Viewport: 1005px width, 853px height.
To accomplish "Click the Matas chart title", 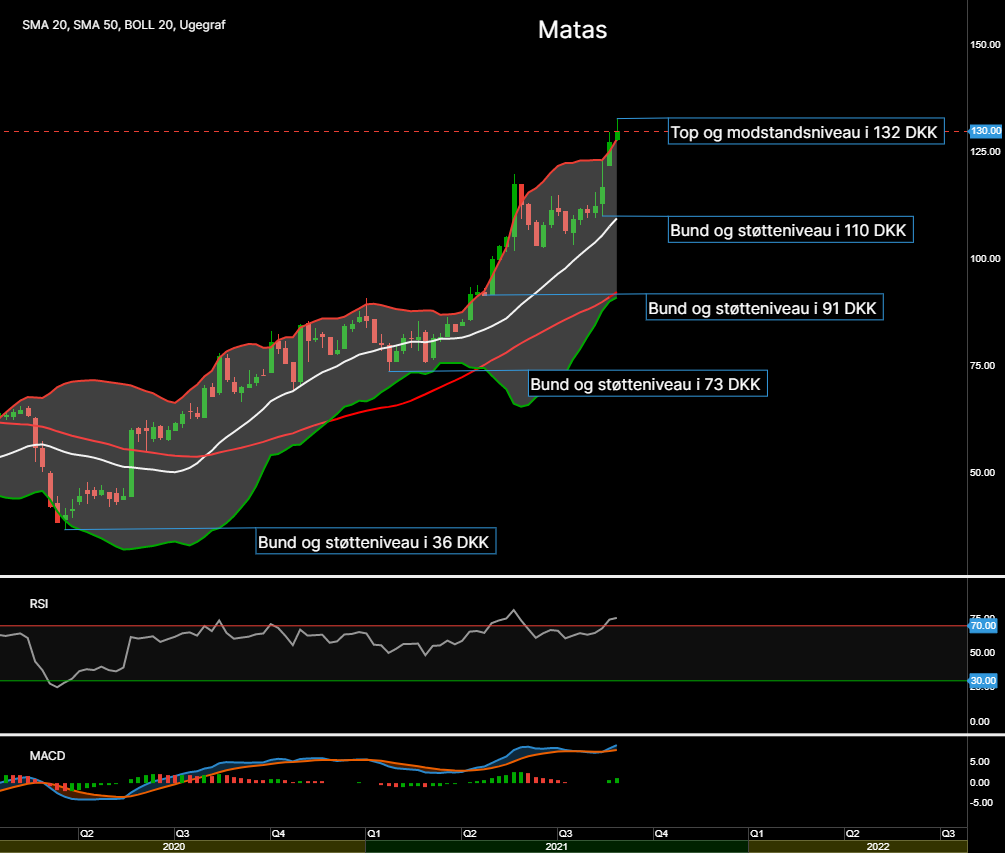I will [572, 29].
